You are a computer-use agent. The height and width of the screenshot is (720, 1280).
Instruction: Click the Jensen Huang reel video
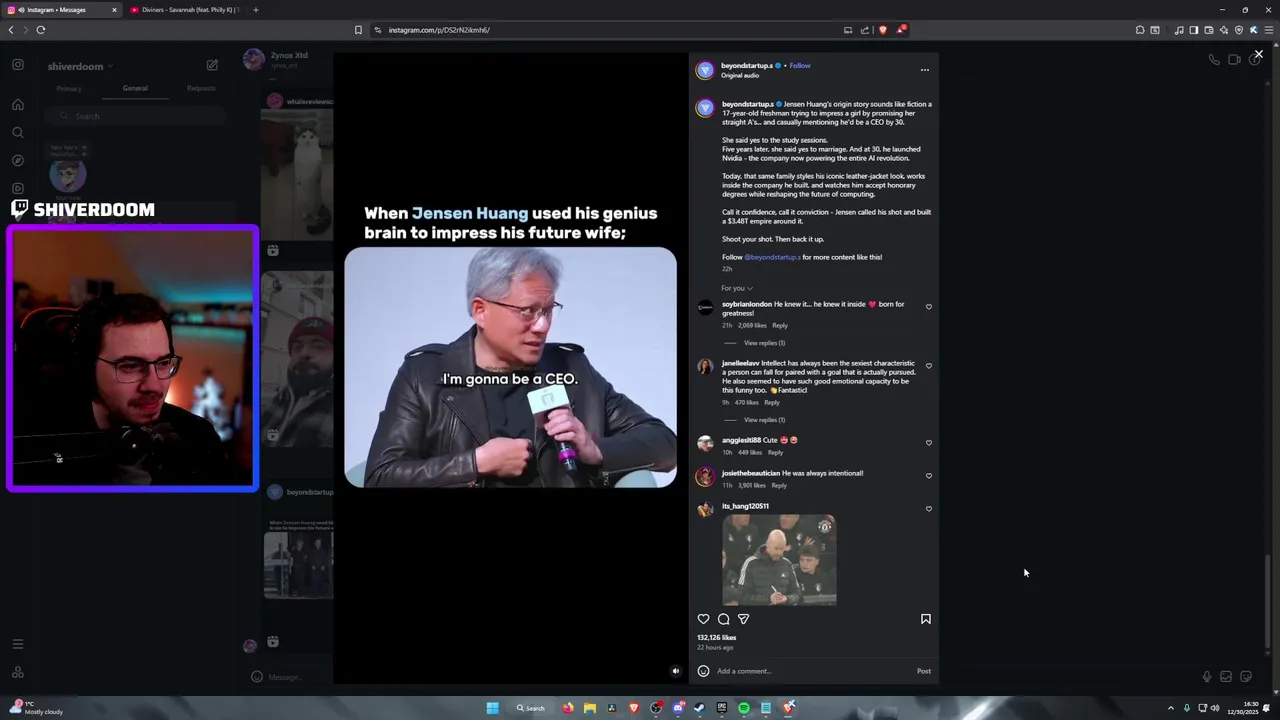[510, 367]
